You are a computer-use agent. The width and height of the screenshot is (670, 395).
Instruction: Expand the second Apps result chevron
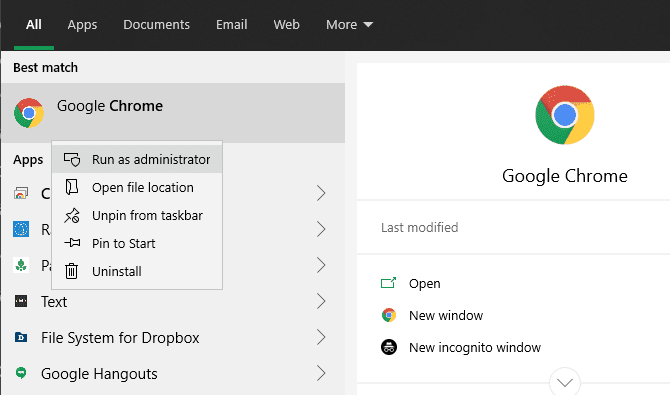[321, 229]
